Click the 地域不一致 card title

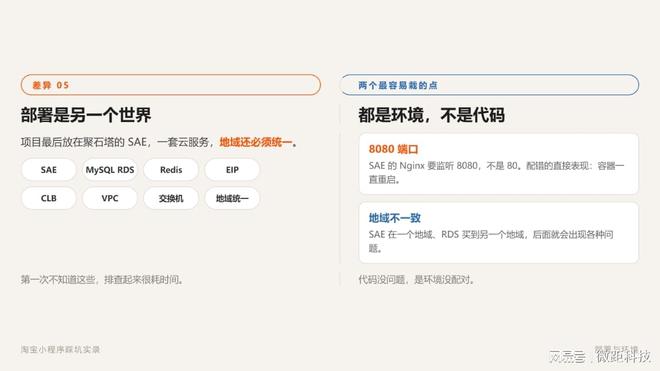(x=394, y=218)
